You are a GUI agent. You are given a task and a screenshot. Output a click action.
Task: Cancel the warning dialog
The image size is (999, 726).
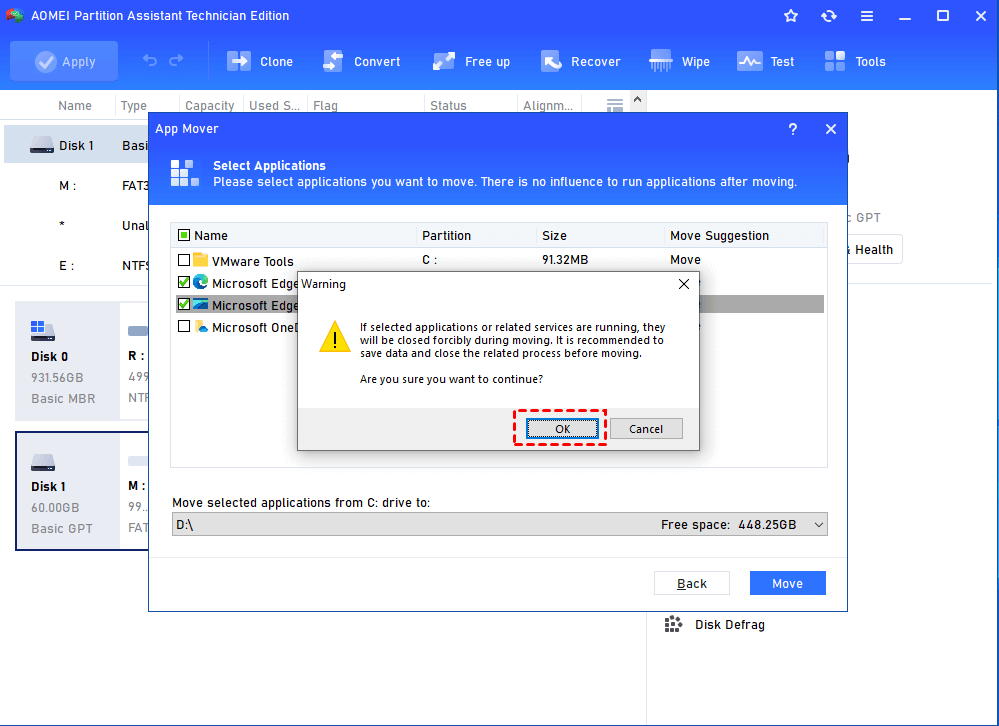tap(645, 429)
